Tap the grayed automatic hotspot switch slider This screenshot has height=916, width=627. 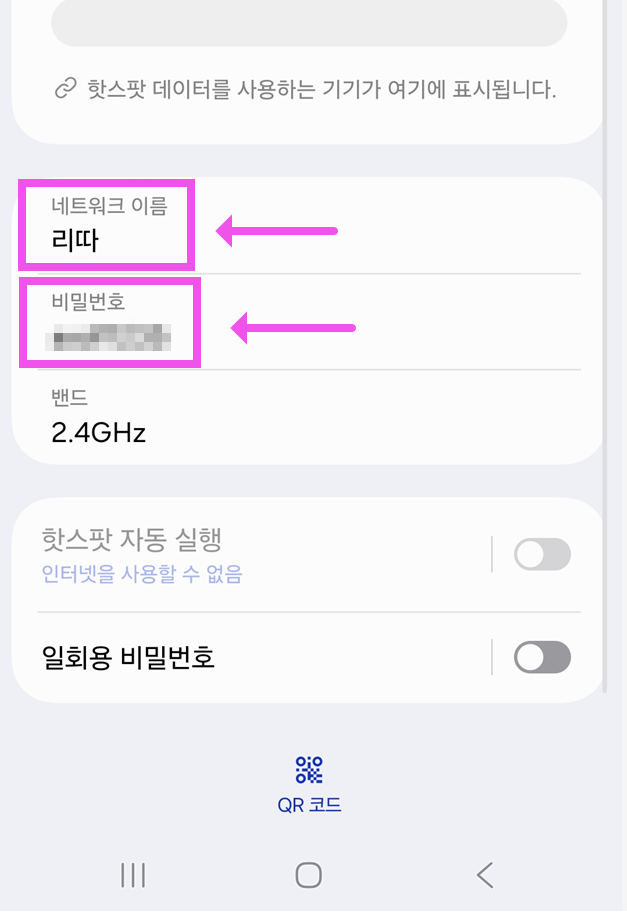pos(543,554)
